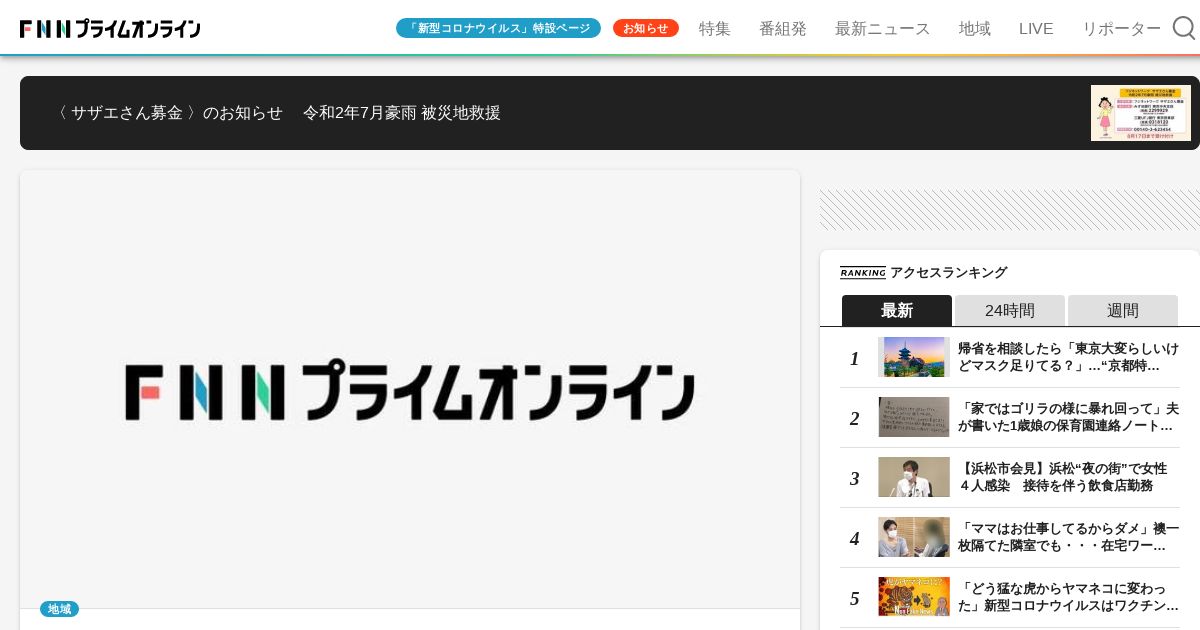Viewport: 1200px width, 630px height.
Task: Open the search magnifier icon
Action: [x=1184, y=28]
